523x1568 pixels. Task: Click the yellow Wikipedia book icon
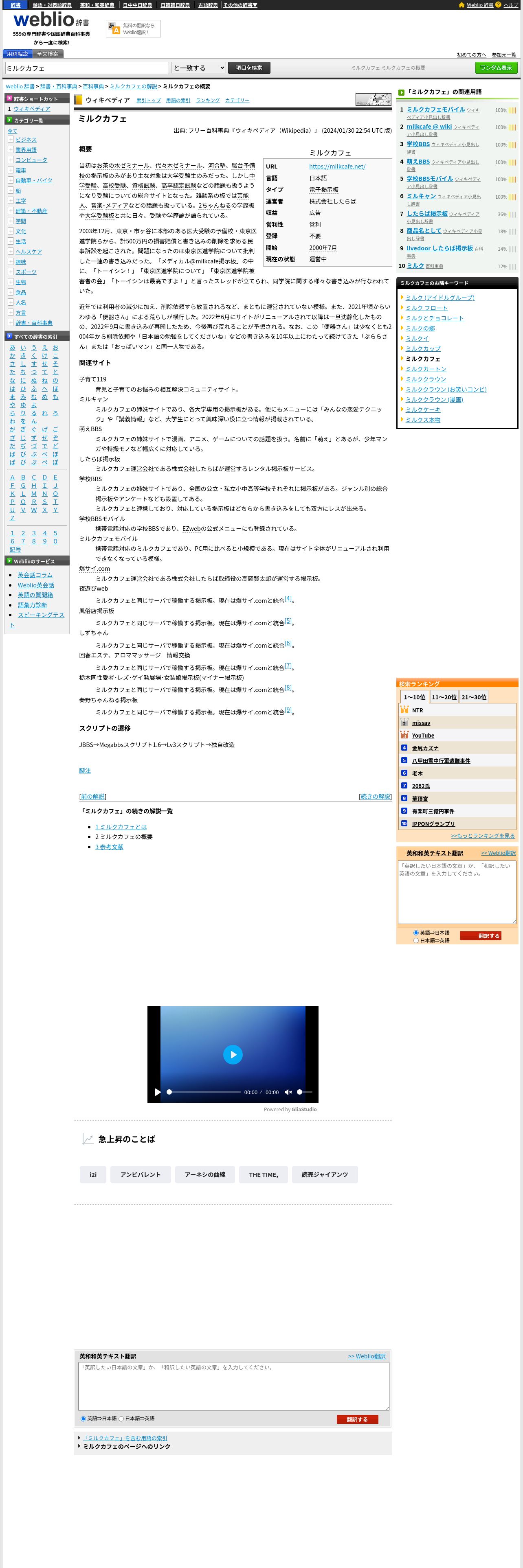[x=78, y=100]
